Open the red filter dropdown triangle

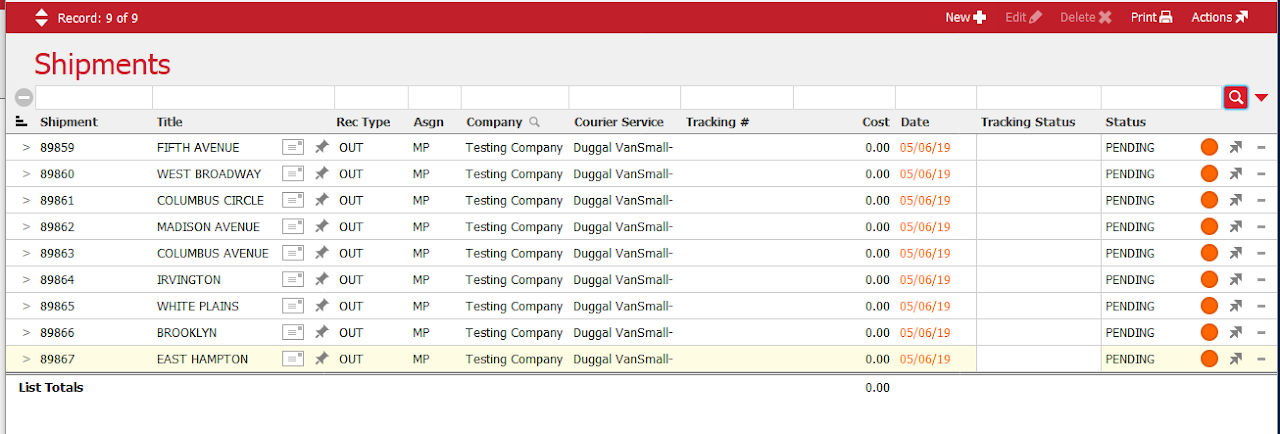tap(1261, 98)
